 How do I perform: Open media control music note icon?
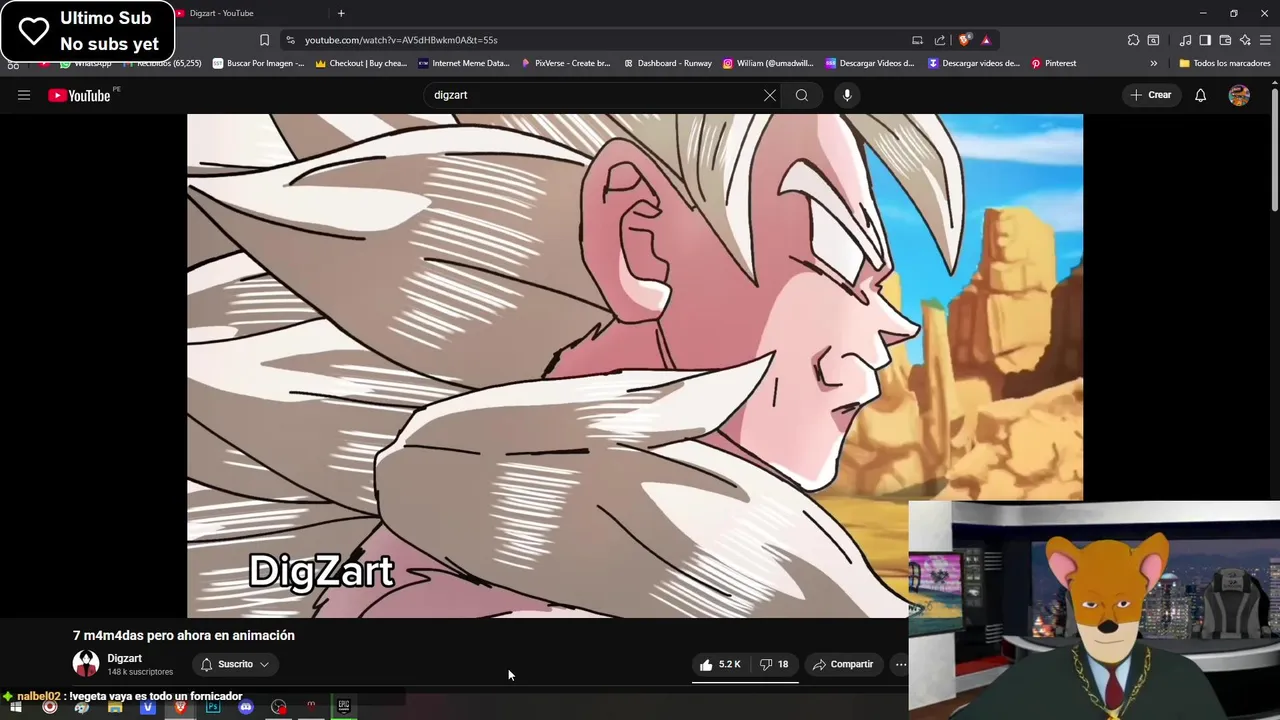click(1185, 40)
